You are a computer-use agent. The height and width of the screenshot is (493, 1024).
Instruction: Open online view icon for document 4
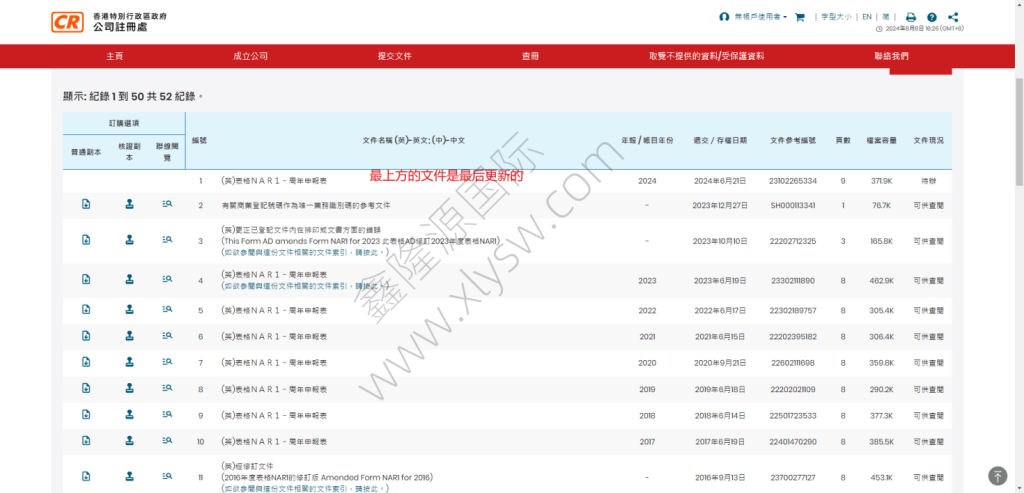pyautogui.click(x=167, y=281)
